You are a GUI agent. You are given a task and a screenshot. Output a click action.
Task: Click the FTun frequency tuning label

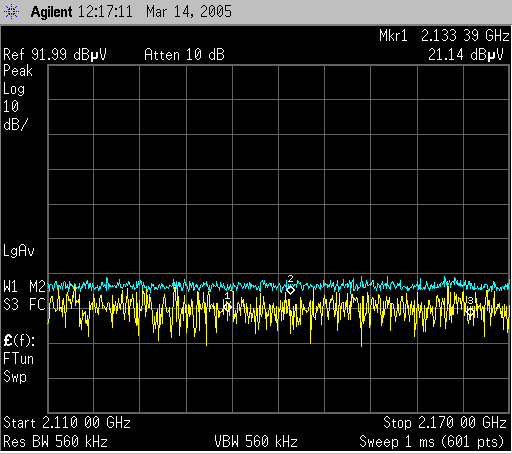click(19, 359)
